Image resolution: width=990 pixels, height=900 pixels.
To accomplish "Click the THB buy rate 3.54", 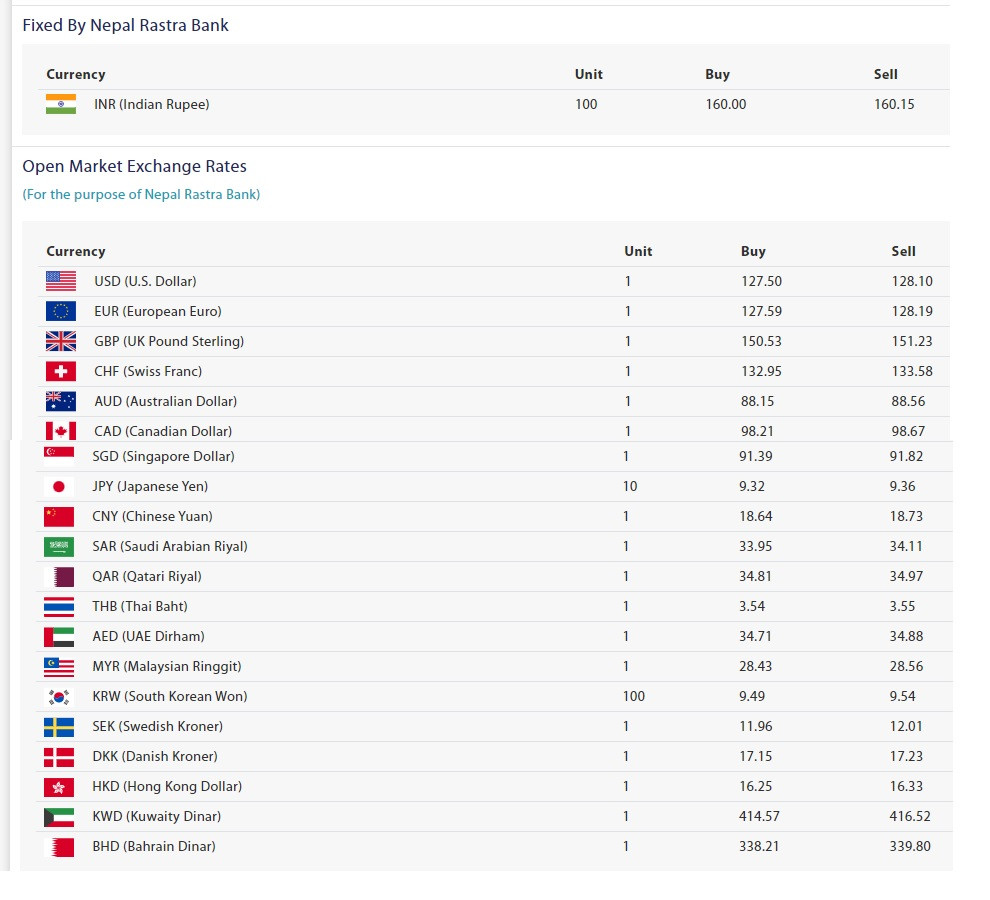I will coord(752,606).
